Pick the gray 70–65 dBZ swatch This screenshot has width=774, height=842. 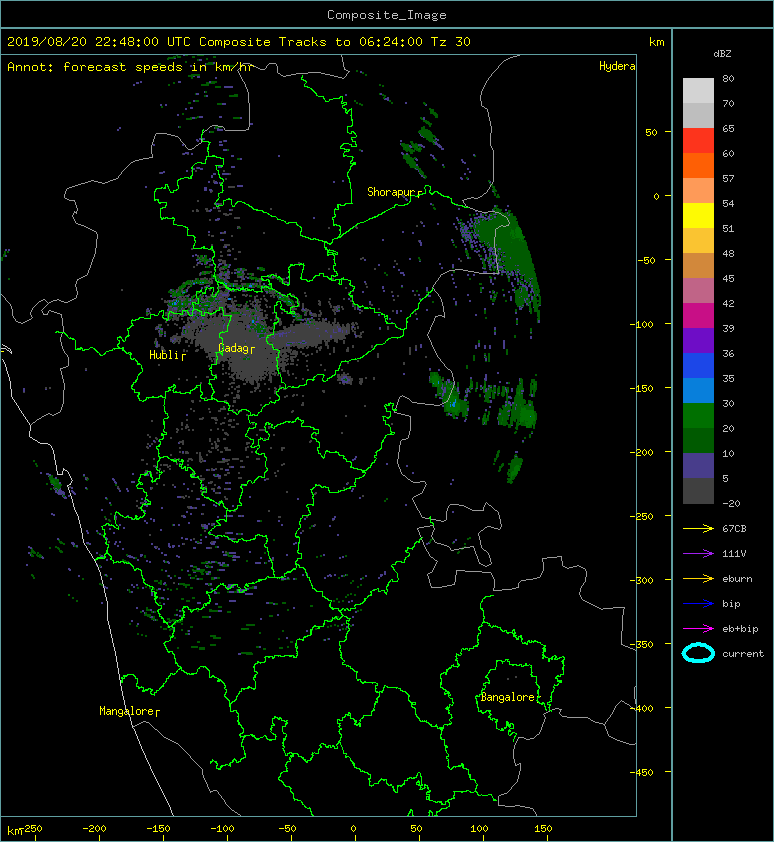[x=698, y=115]
